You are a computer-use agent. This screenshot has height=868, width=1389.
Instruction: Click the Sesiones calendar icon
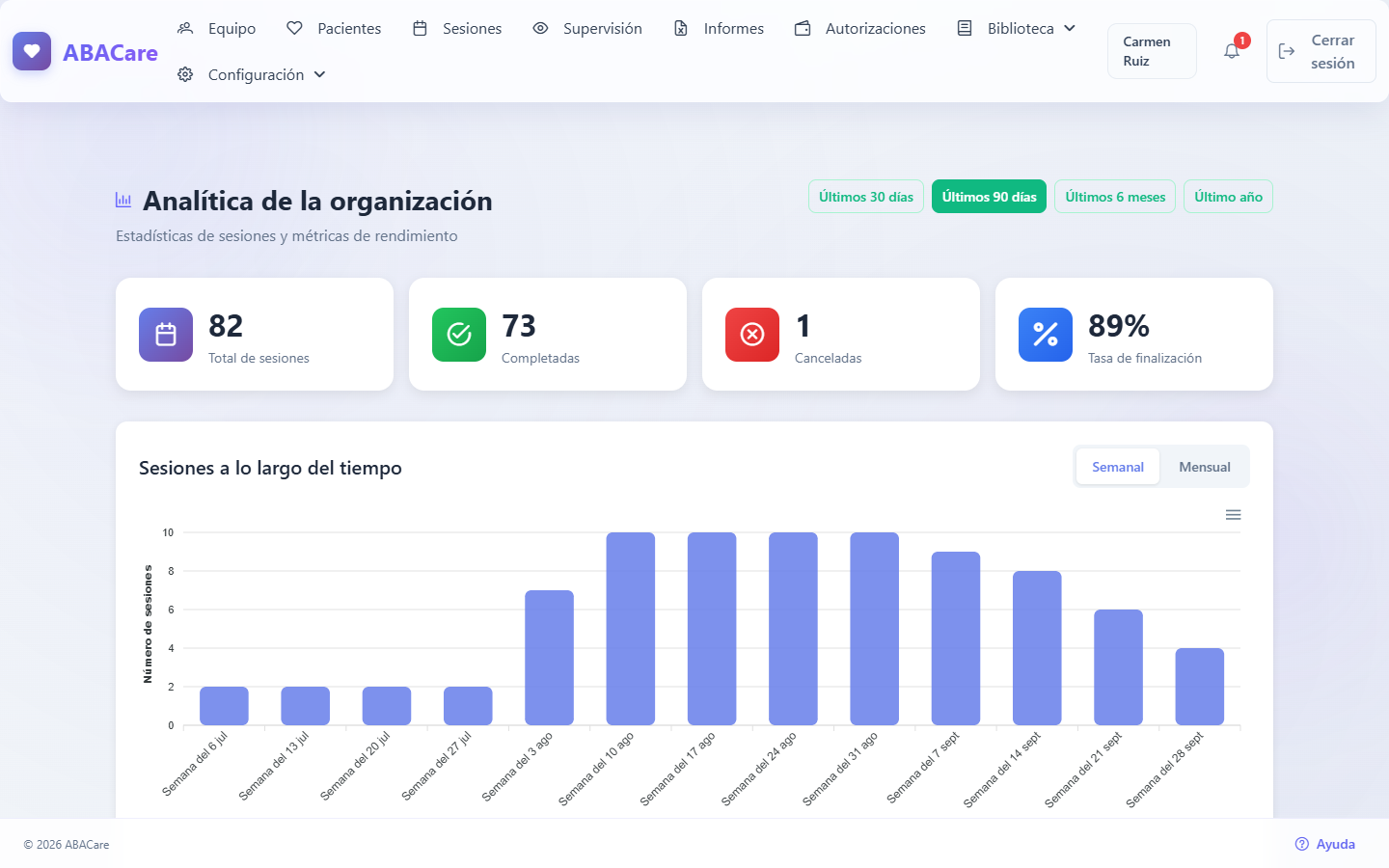(420, 28)
